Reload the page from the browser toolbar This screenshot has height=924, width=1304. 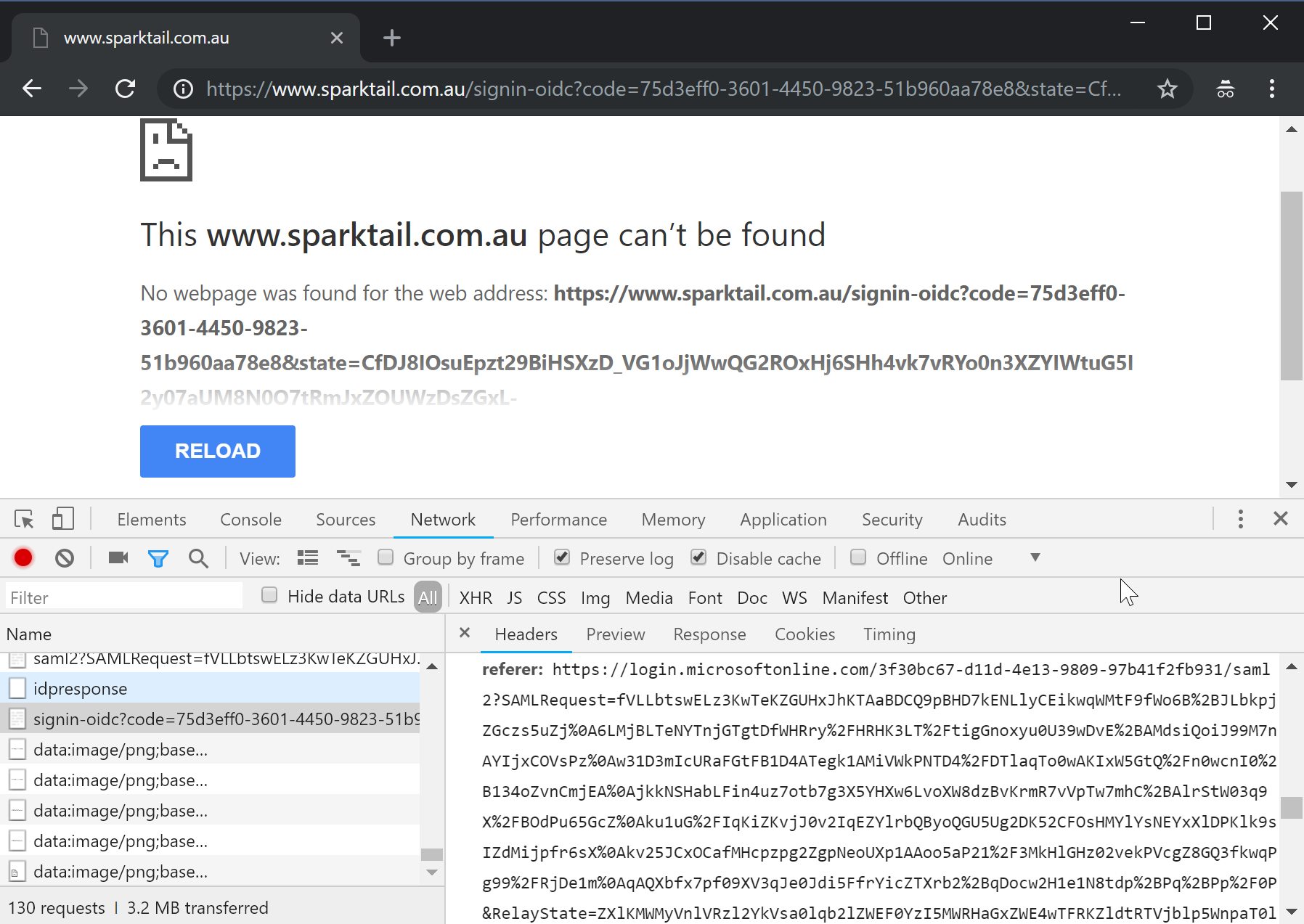(x=125, y=89)
